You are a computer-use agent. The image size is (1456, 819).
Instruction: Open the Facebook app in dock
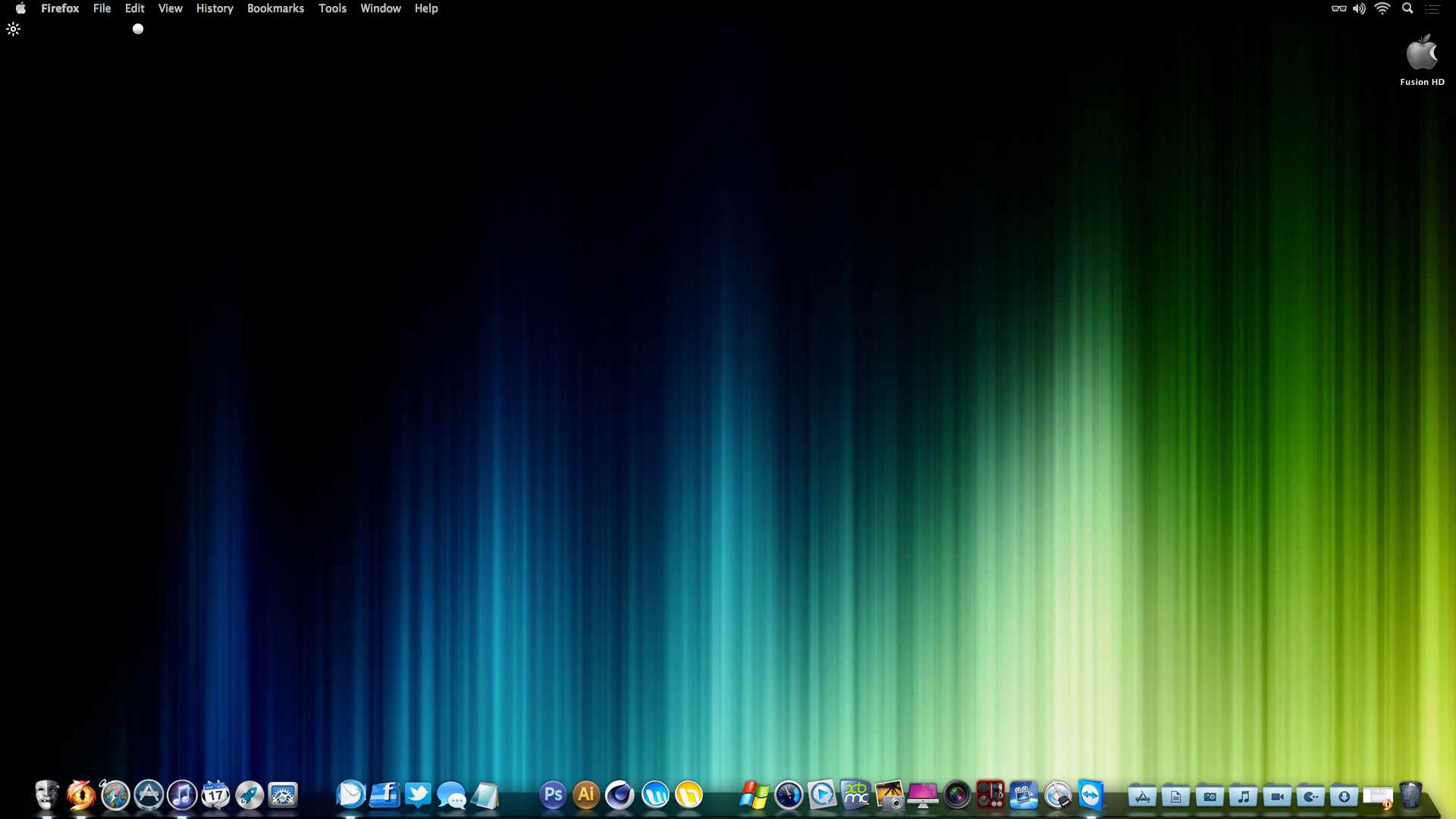pos(384,795)
